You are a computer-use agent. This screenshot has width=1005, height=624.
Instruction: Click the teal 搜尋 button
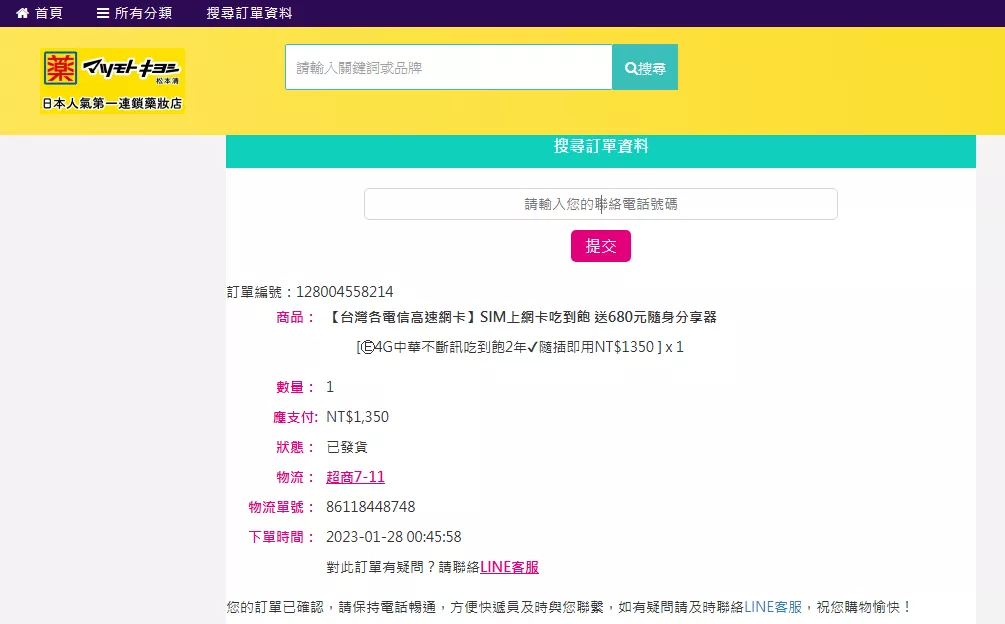pyautogui.click(x=645, y=67)
